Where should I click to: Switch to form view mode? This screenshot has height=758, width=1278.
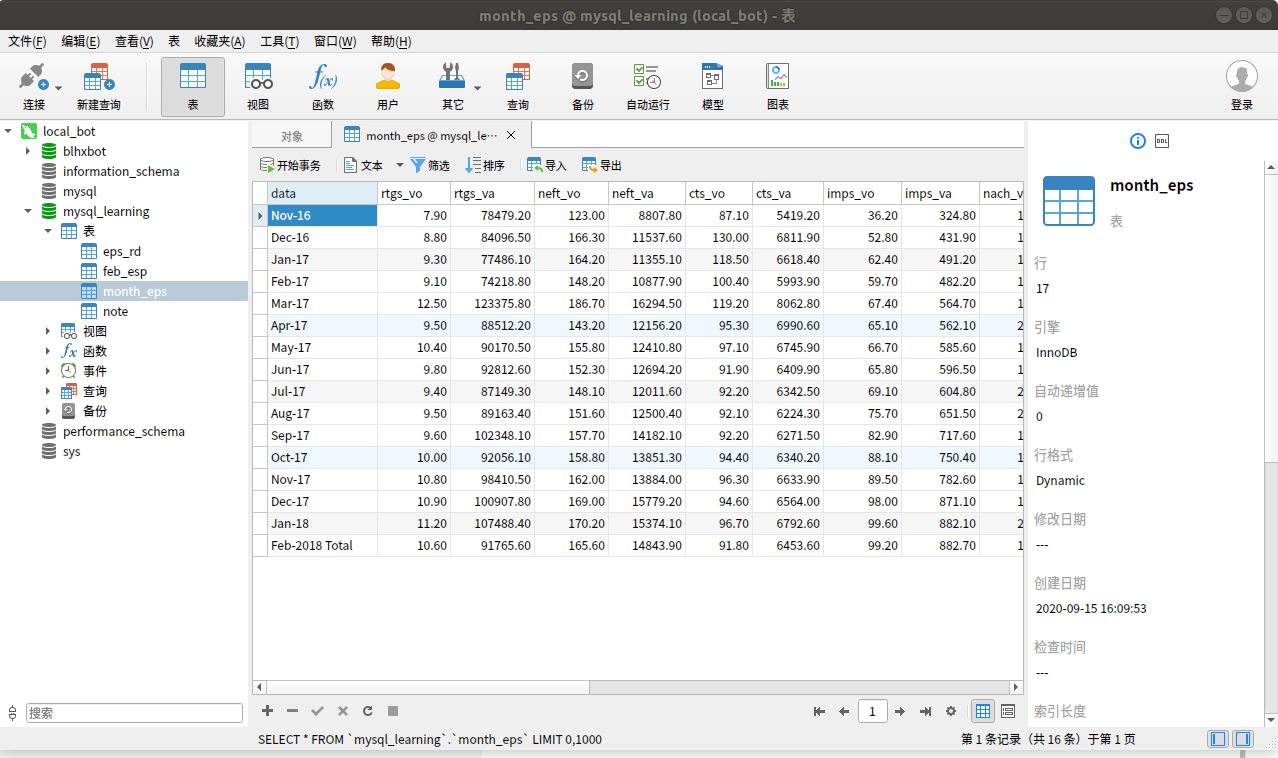click(1008, 711)
